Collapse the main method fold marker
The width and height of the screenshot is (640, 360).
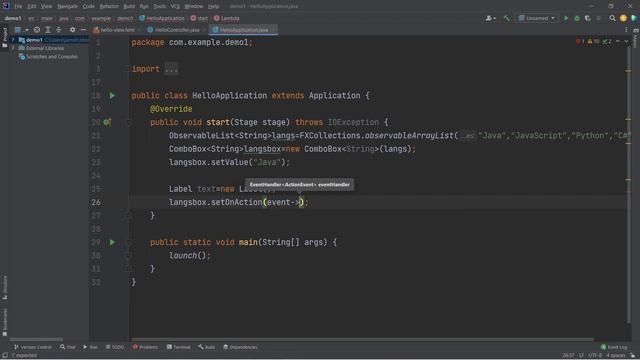point(128,242)
